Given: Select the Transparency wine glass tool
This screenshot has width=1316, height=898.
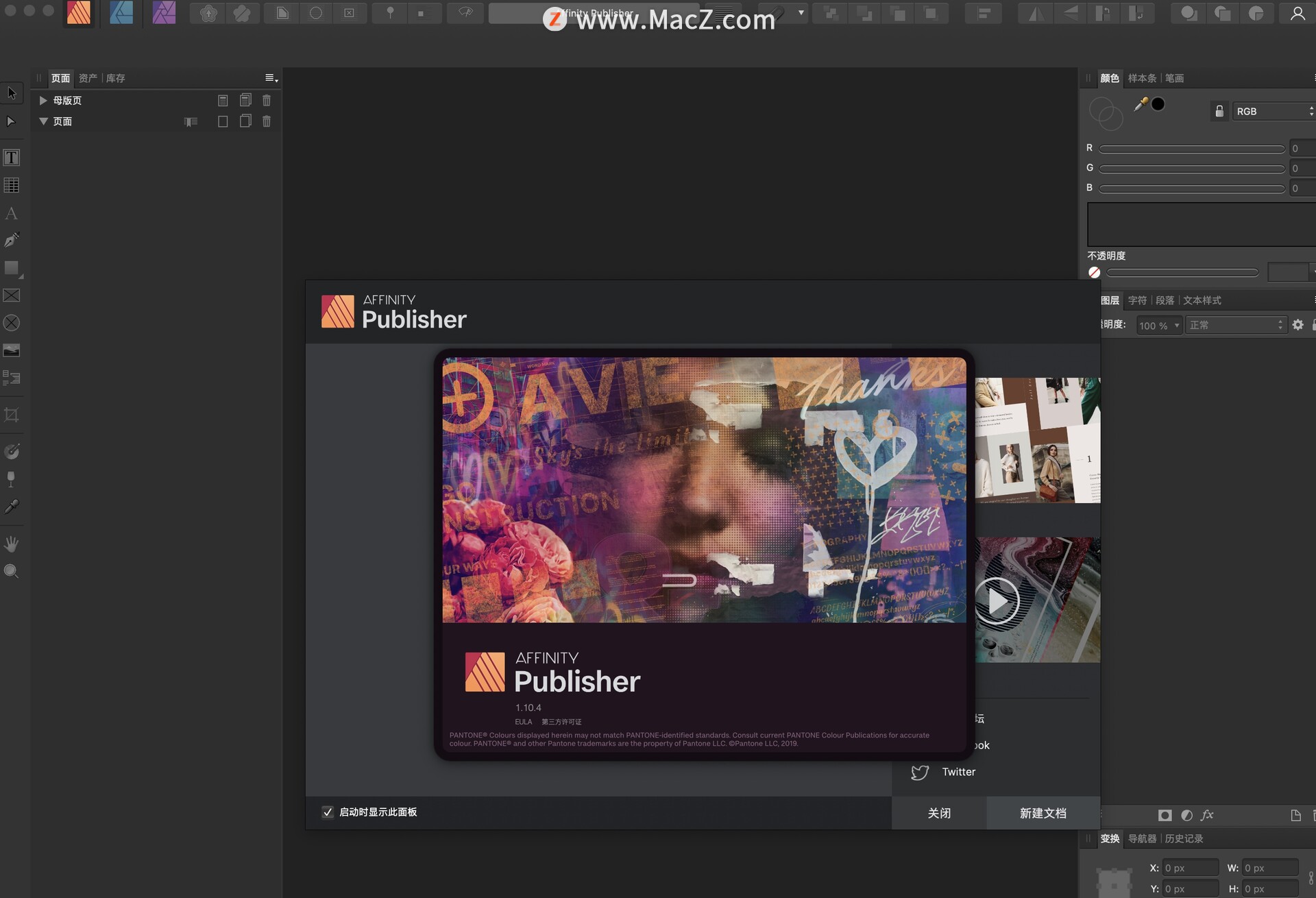Looking at the screenshot, I should pyautogui.click(x=12, y=479).
